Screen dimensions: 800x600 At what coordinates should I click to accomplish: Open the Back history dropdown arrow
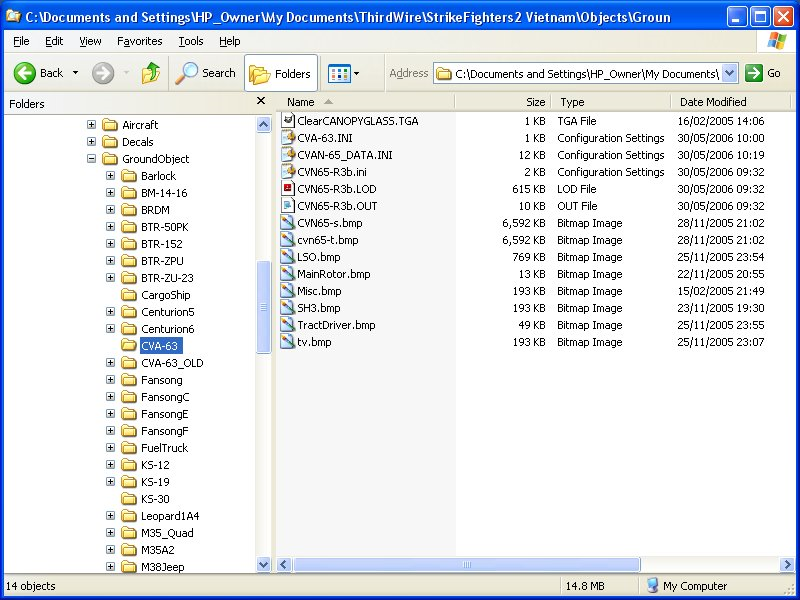pos(76,73)
